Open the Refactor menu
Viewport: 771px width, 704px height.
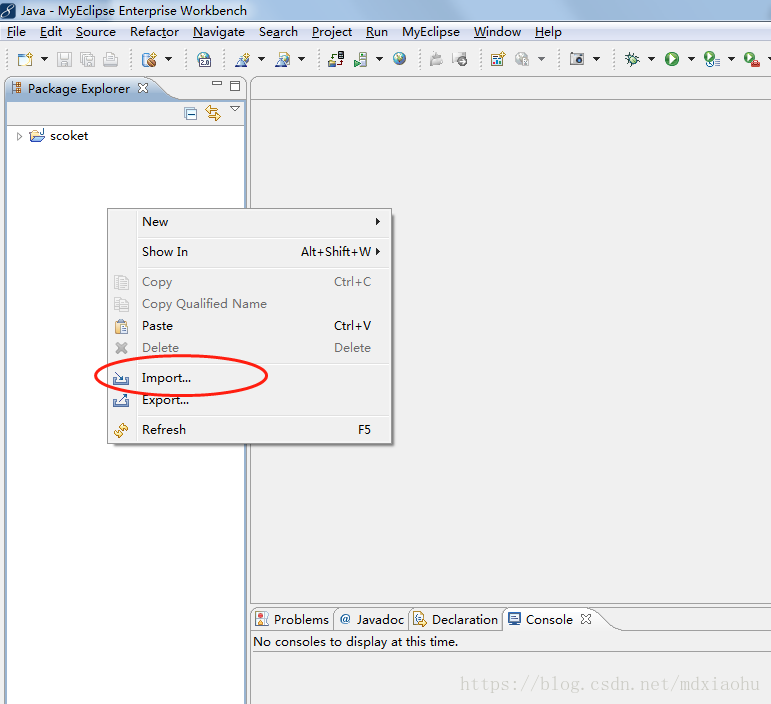point(154,32)
